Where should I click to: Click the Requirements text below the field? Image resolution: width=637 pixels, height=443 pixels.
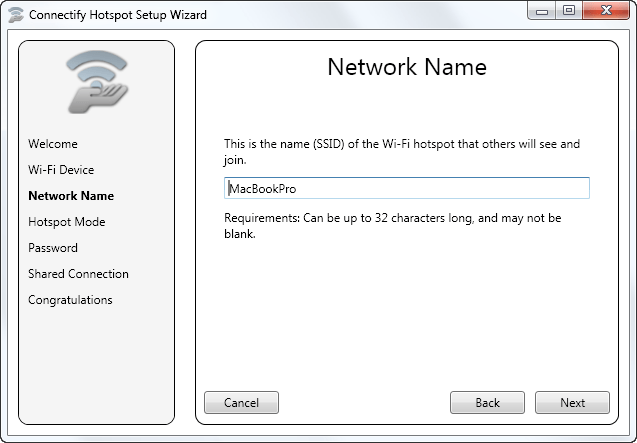[x=392, y=226]
